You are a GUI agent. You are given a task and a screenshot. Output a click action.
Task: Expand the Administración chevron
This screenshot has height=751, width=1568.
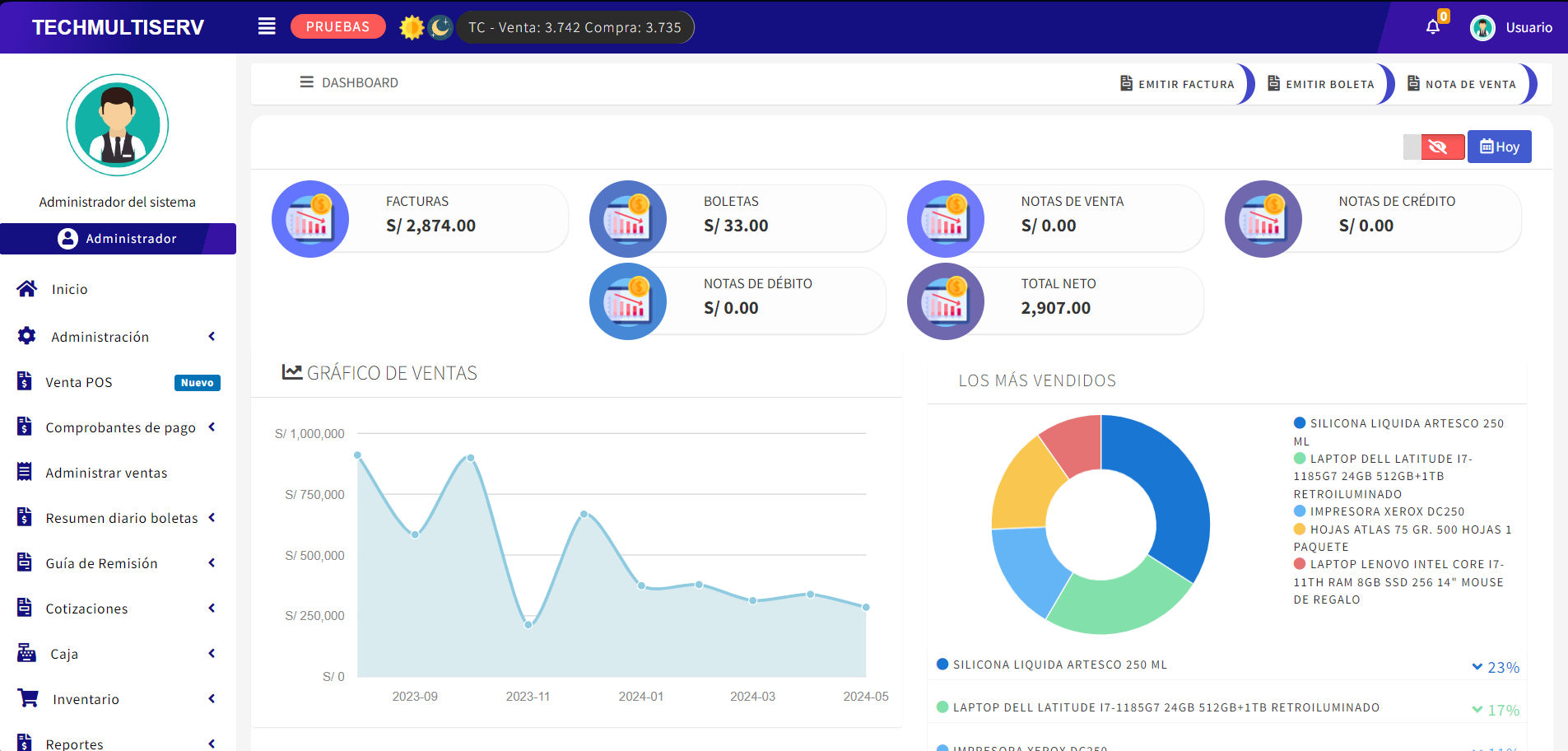tap(212, 336)
